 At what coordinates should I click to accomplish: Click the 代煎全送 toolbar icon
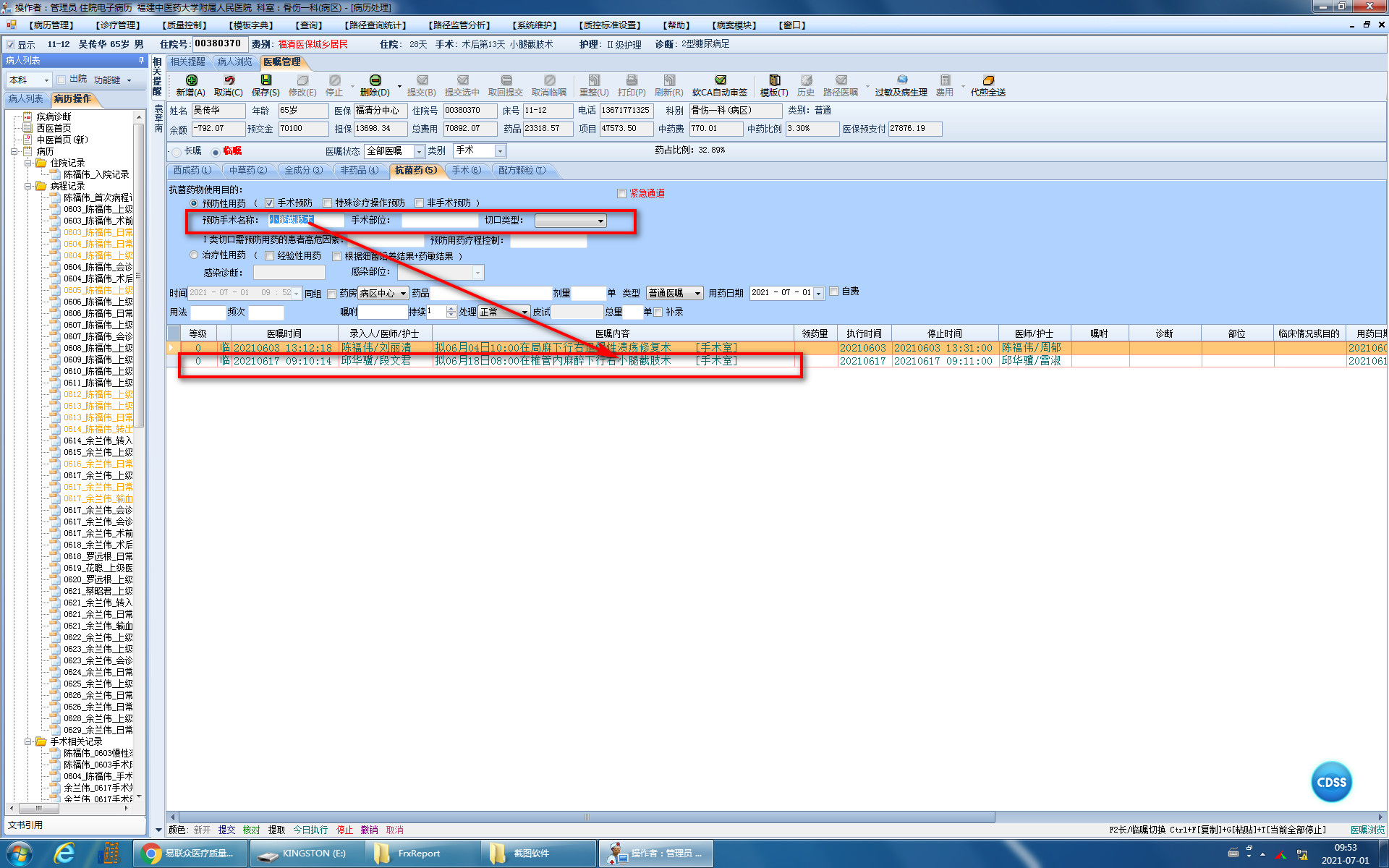[988, 81]
